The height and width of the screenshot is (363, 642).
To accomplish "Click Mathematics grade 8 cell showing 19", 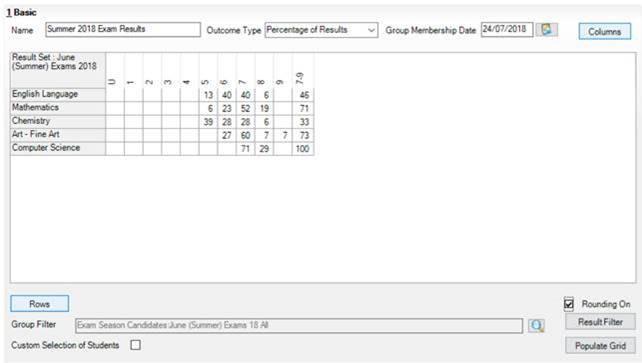I will tap(264, 108).
